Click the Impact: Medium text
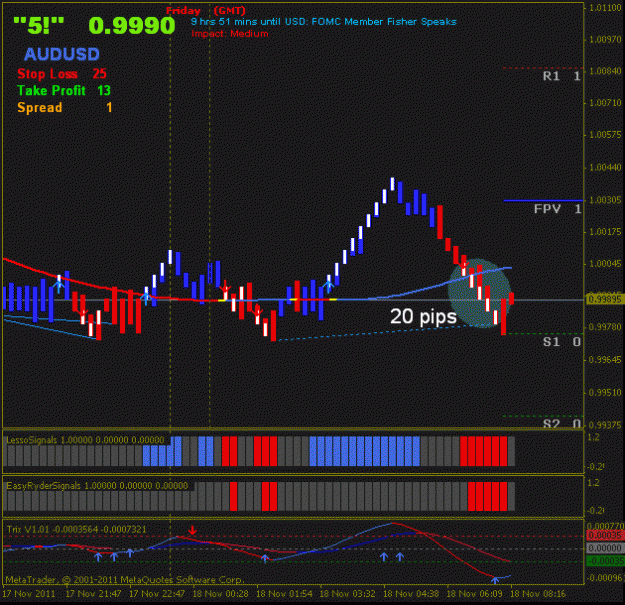 (230, 33)
